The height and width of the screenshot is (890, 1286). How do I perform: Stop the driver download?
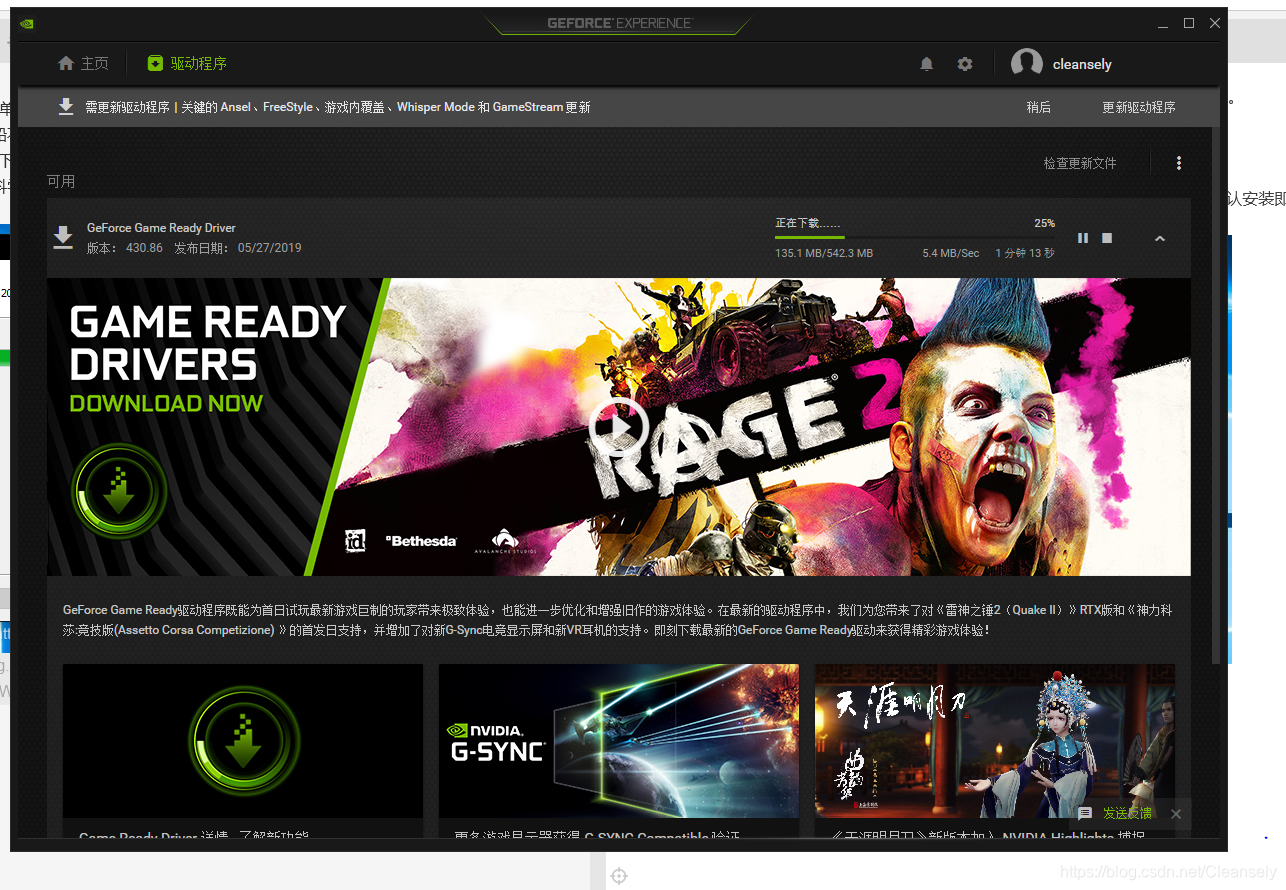[x=1107, y=238]
